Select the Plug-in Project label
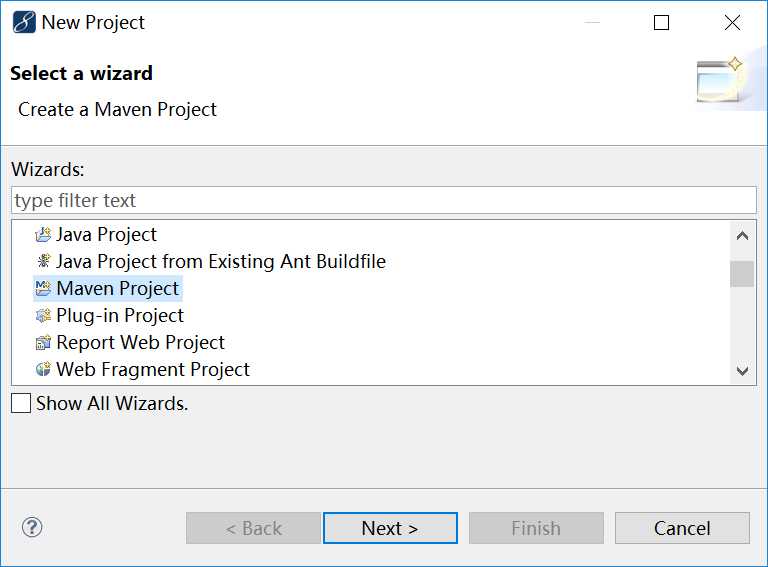 [x=120, y=316]
